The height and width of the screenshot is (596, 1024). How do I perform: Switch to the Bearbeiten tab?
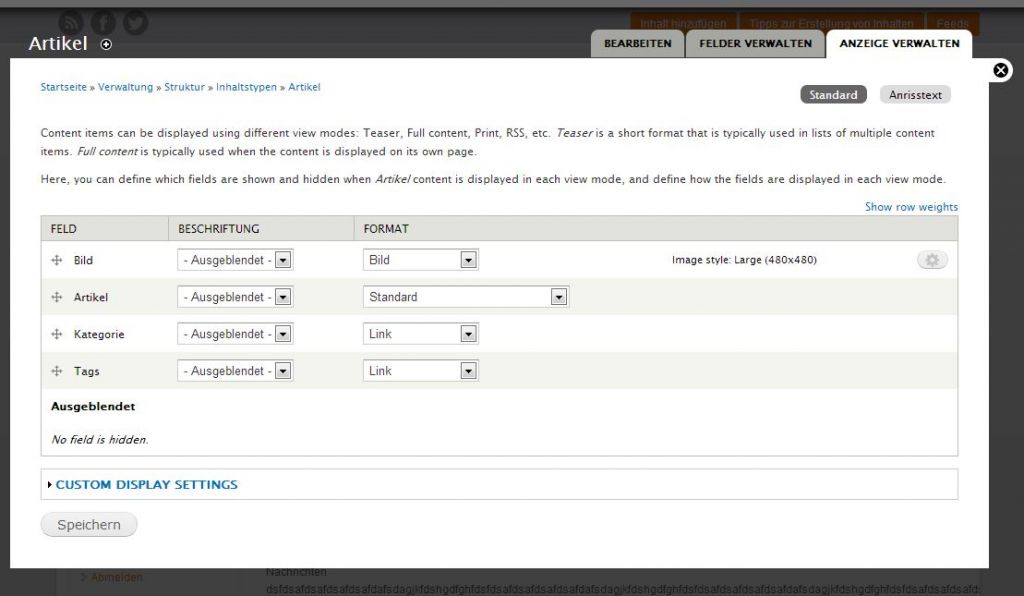coord(638,44)
